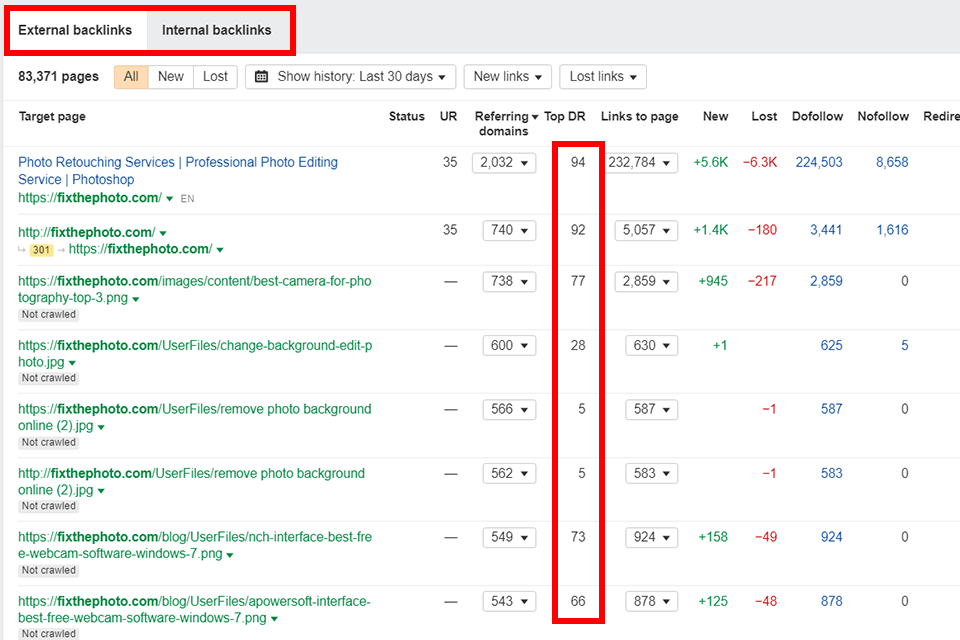The width and height of the screenshot is (960, 640).
Task: Open the 2,032 referring domains dropdown
Action: tap(503, 162)
